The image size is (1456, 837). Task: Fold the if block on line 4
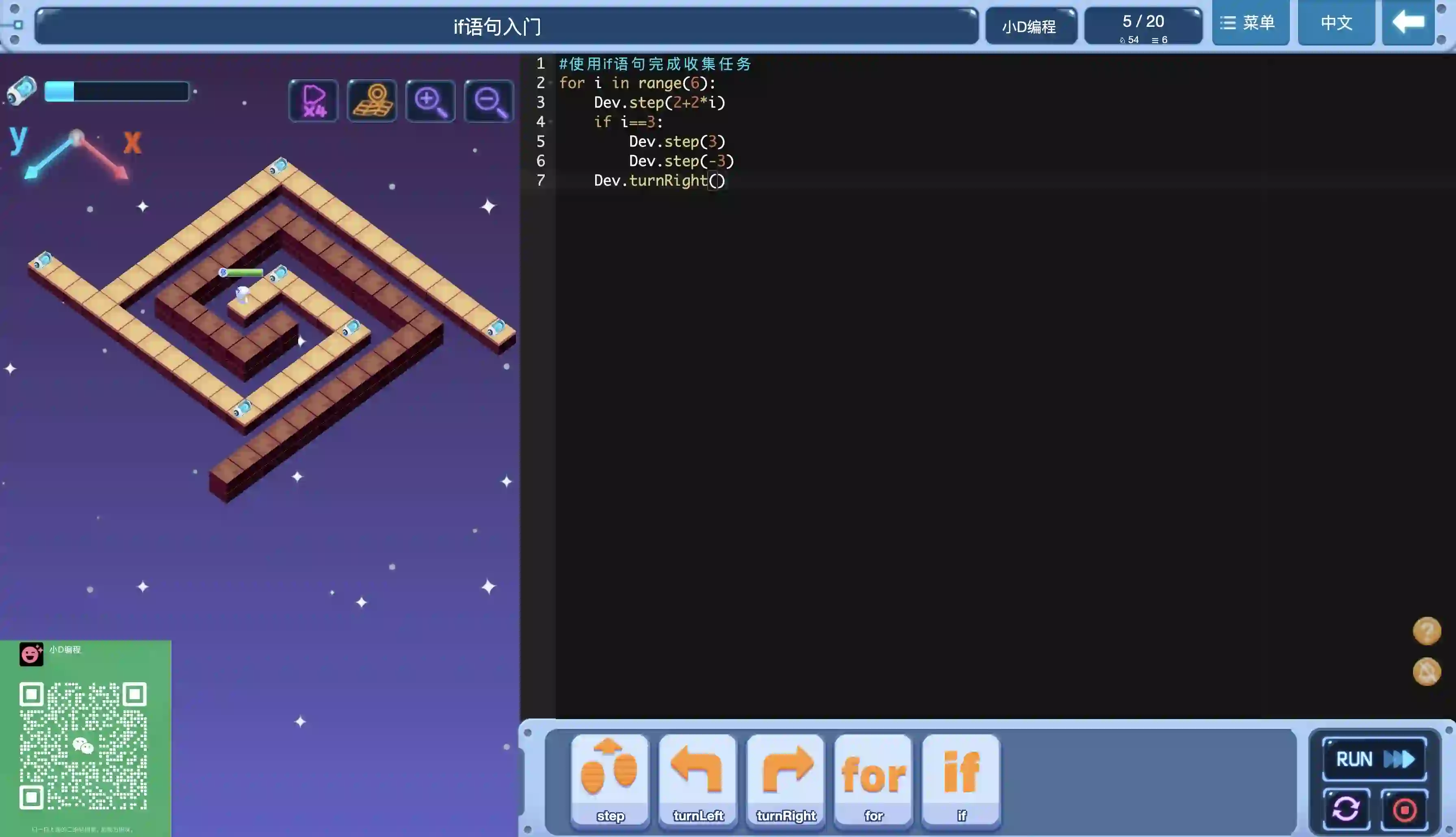click(x=551, y=122)
